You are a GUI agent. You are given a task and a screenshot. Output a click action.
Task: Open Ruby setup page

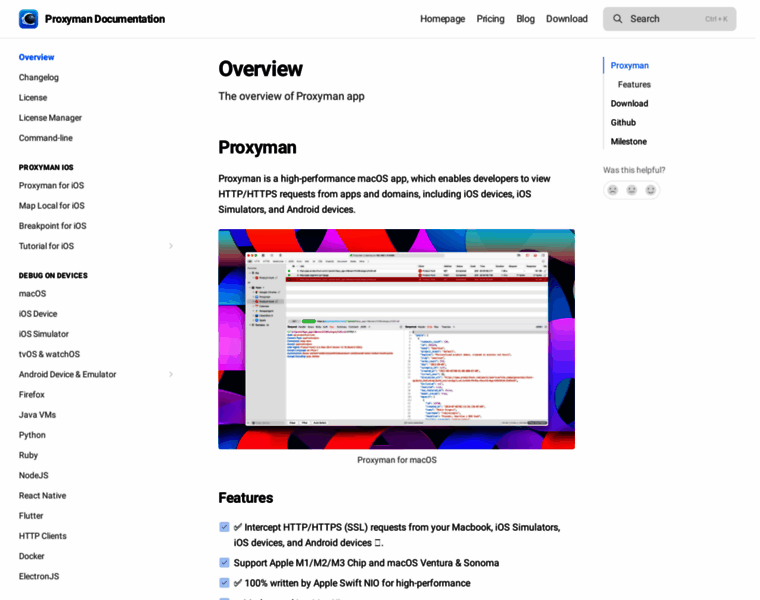[x=28, y=455]
